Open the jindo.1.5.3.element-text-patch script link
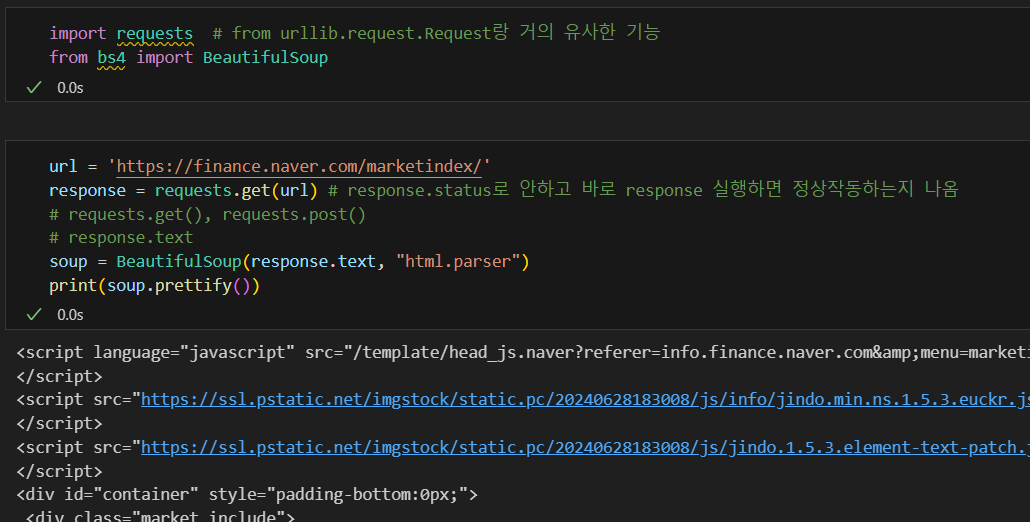Image resolution: width=1030 pixels, height=522 pixels. pos(585,447)
